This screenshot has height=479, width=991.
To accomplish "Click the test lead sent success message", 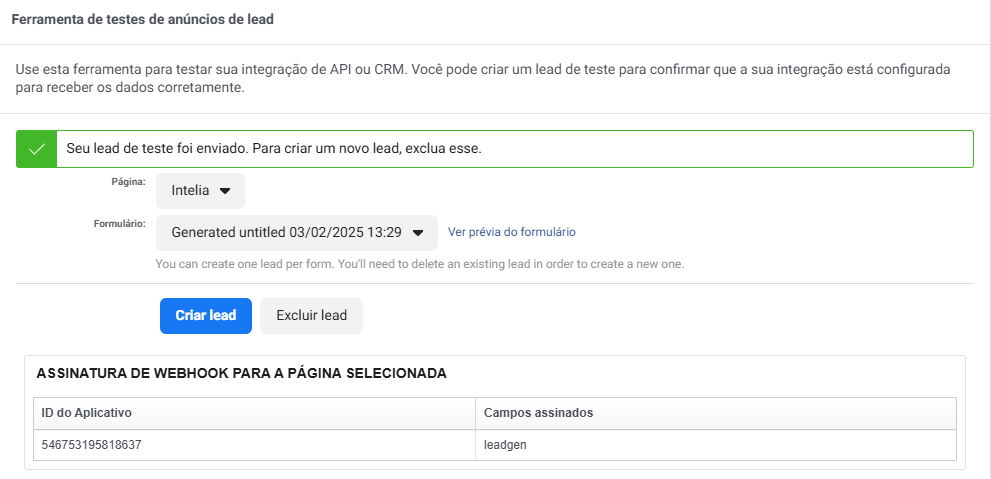I will (x=274, y=150).
